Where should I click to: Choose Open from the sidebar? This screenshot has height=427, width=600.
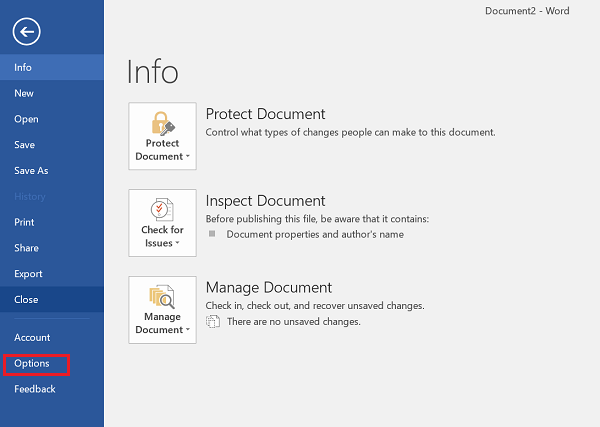[x=52, y=119]
